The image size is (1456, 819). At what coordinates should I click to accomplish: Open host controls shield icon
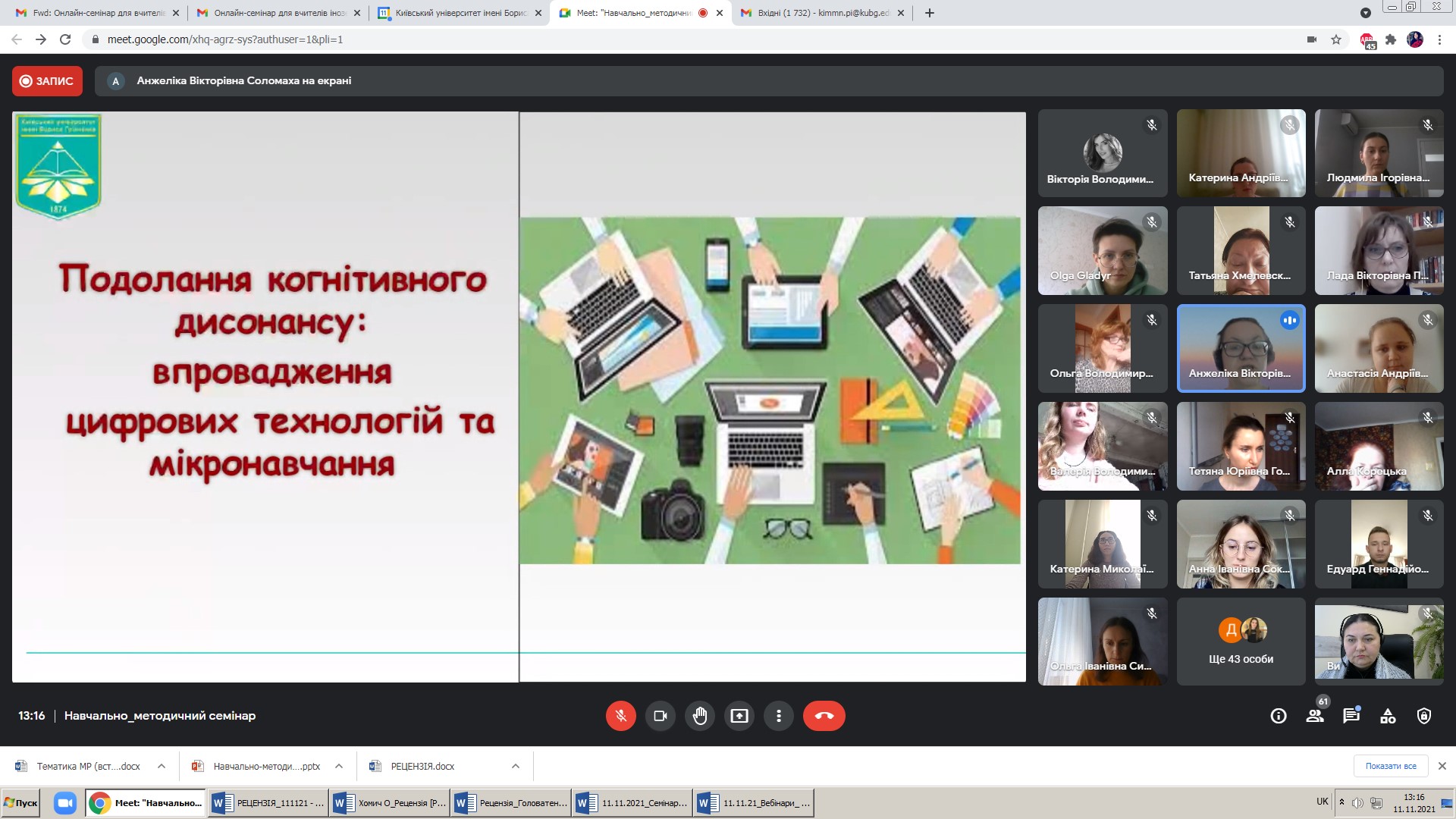point(1424,716)
